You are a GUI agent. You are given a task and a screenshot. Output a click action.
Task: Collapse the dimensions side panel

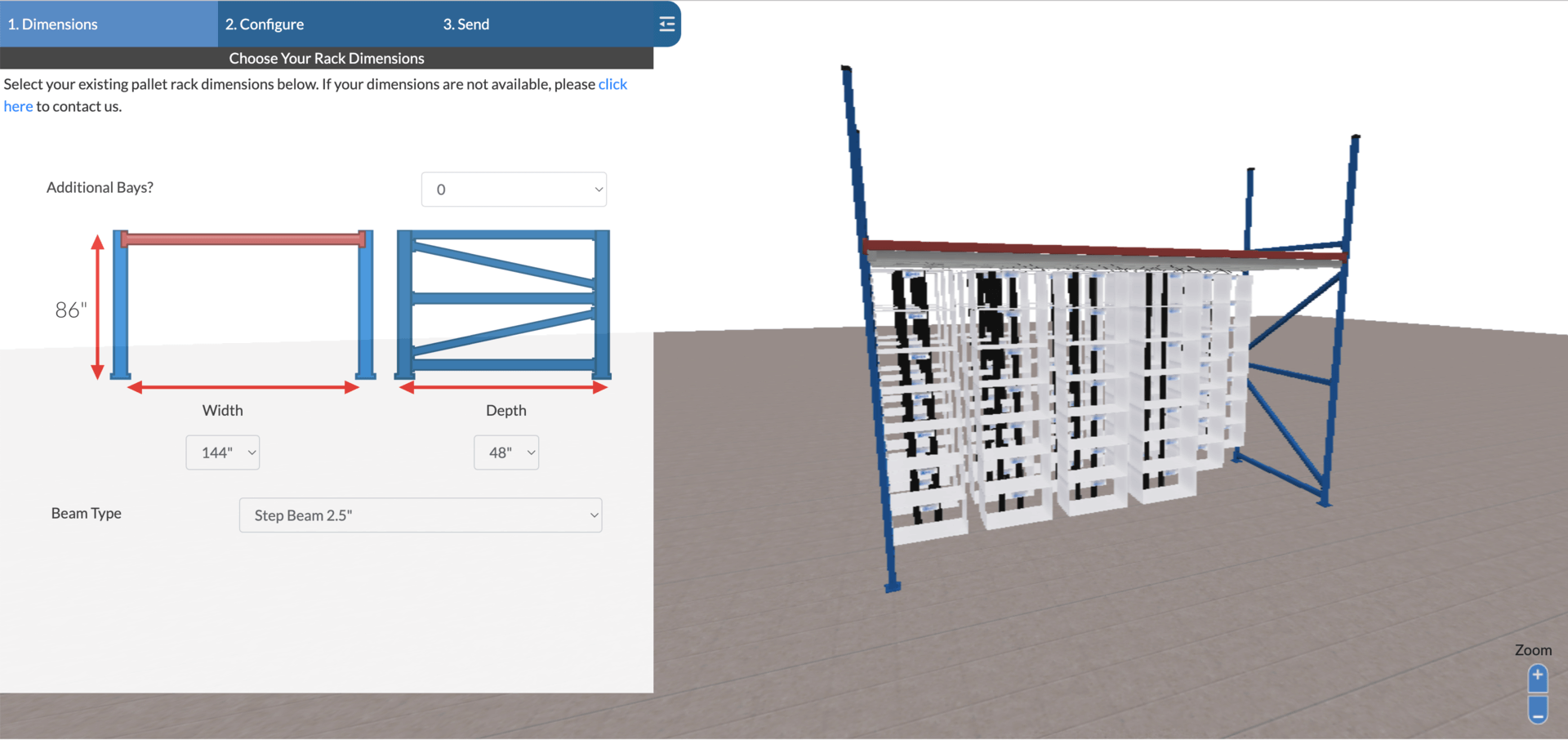pyautogui.click(x=666, y=24)
